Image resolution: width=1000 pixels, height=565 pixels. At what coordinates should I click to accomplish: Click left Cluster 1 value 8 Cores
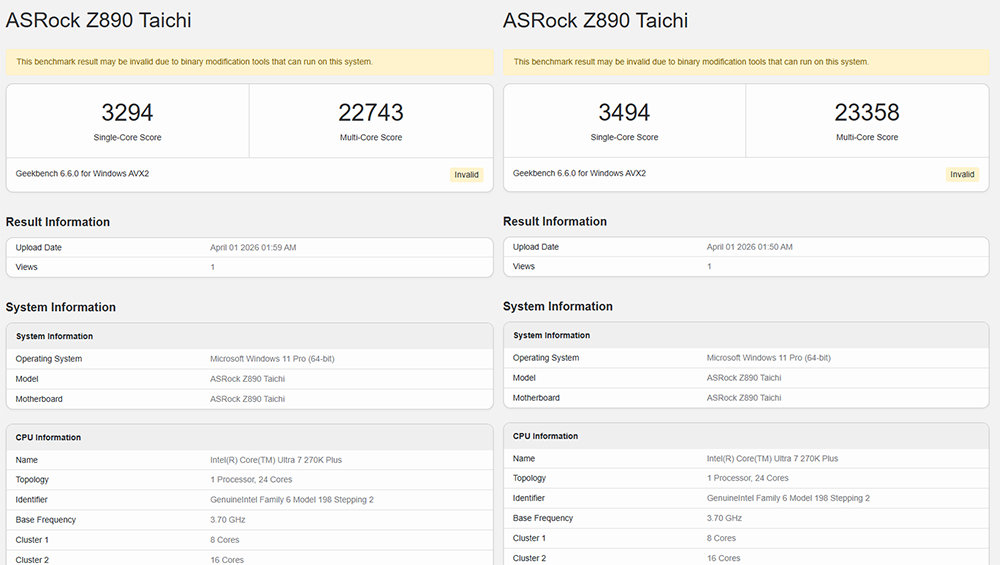[224, 540]
